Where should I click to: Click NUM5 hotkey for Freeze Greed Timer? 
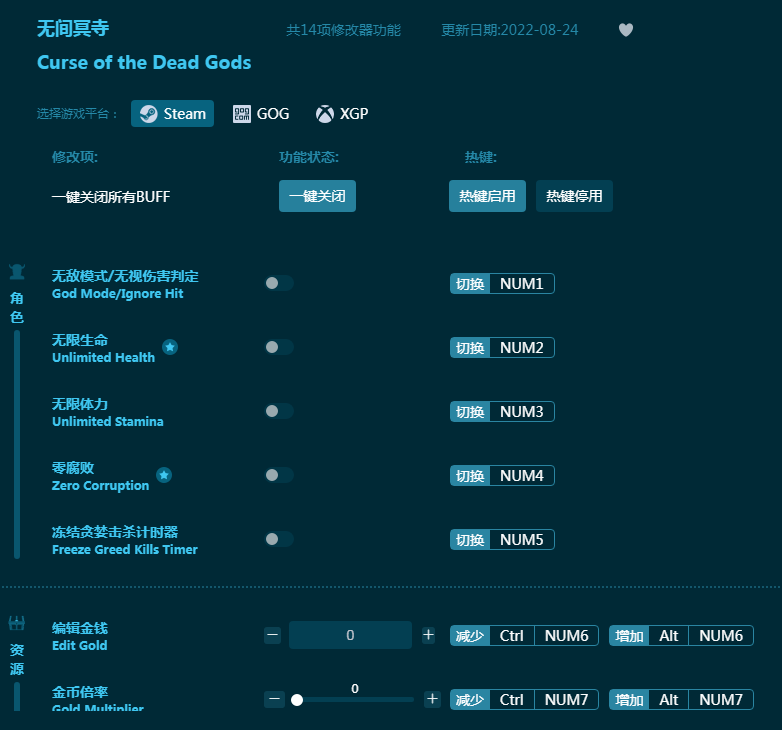tap(522, 540)
